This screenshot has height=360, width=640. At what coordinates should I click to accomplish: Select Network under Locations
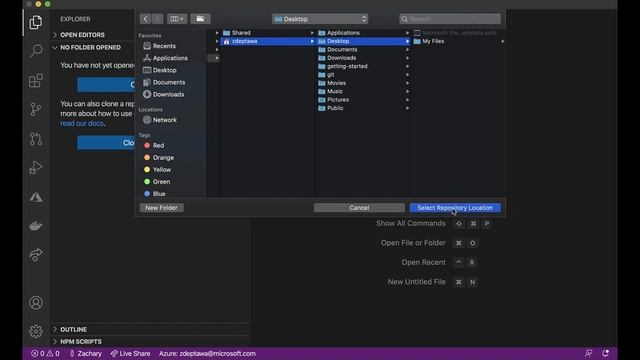(160, 120)
